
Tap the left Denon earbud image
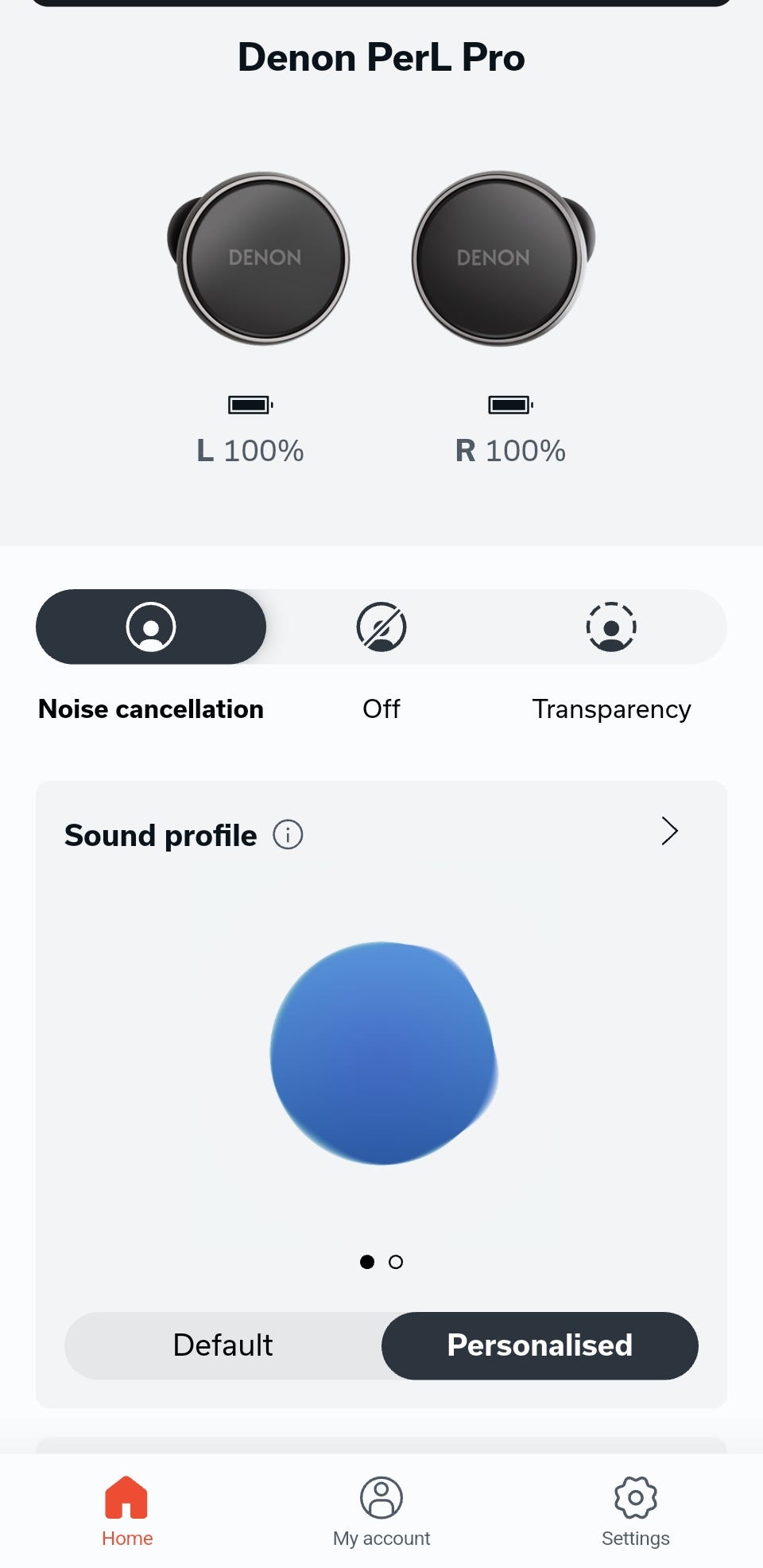258,258
